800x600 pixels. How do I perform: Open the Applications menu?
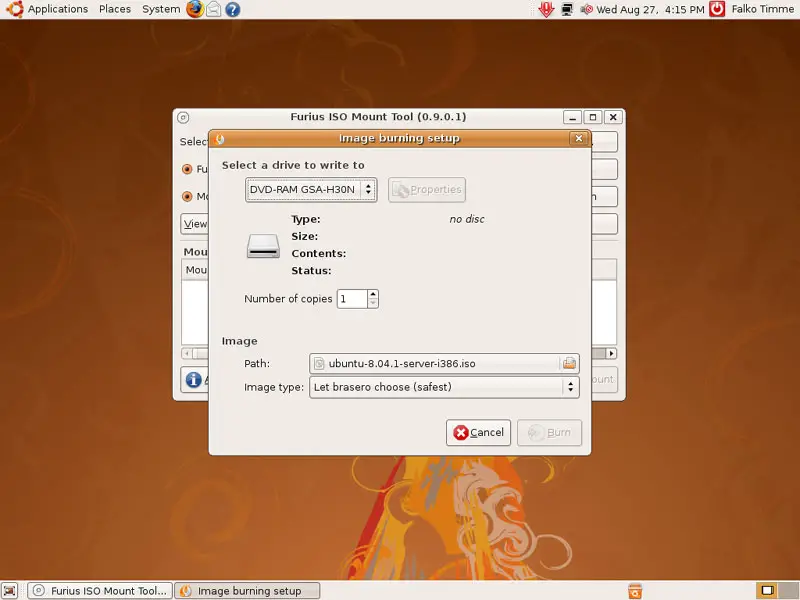point(58,9)
